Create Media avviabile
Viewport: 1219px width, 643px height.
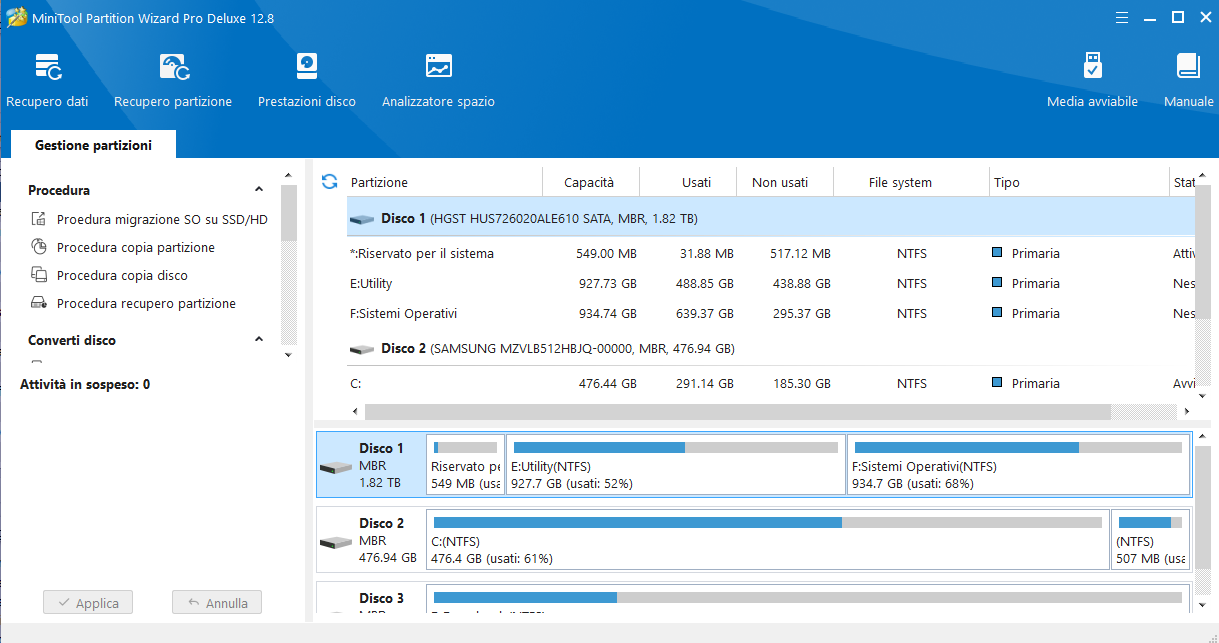click(x=1092, y=81)
